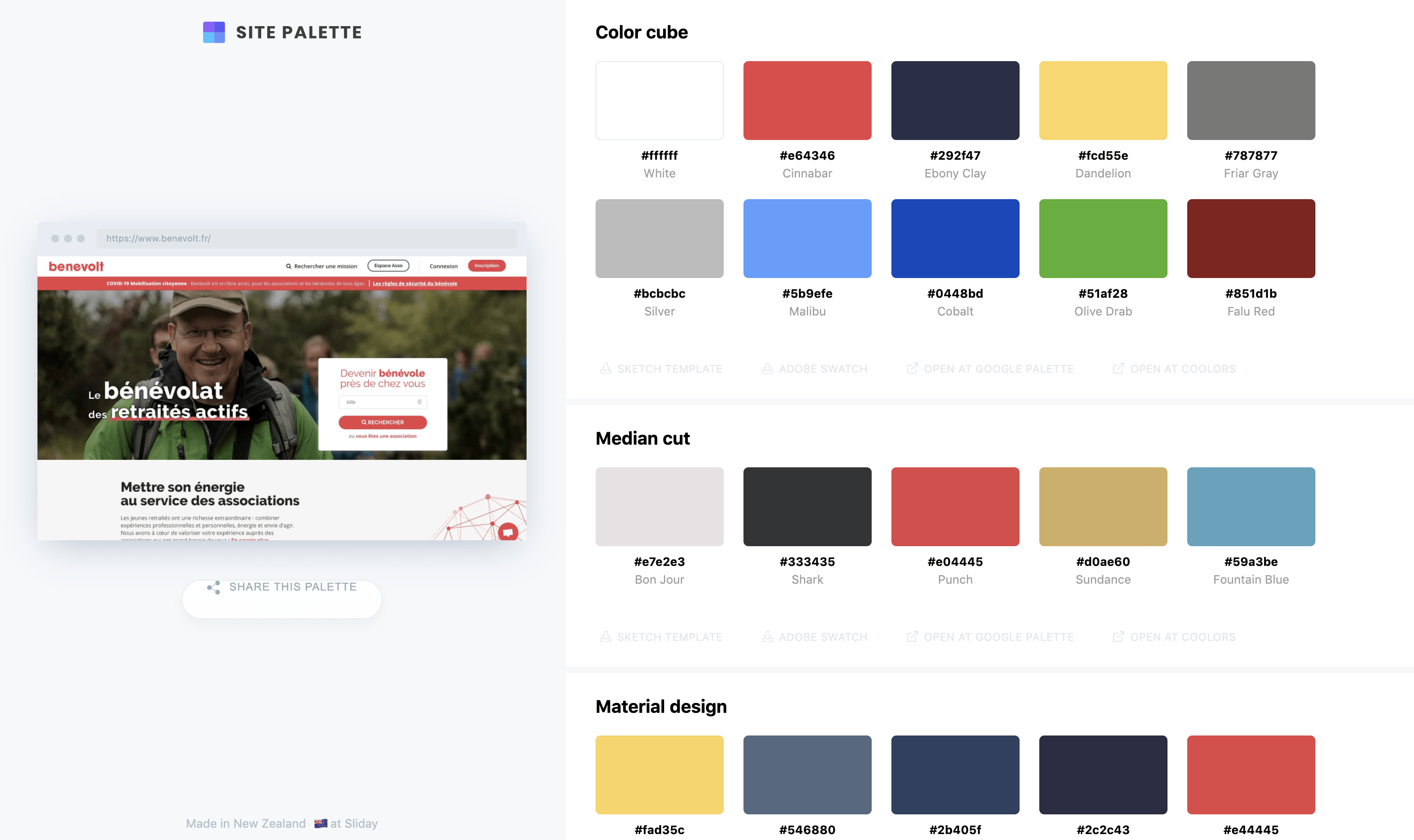Select the White #ffffff color swatch

coord(659,99)
